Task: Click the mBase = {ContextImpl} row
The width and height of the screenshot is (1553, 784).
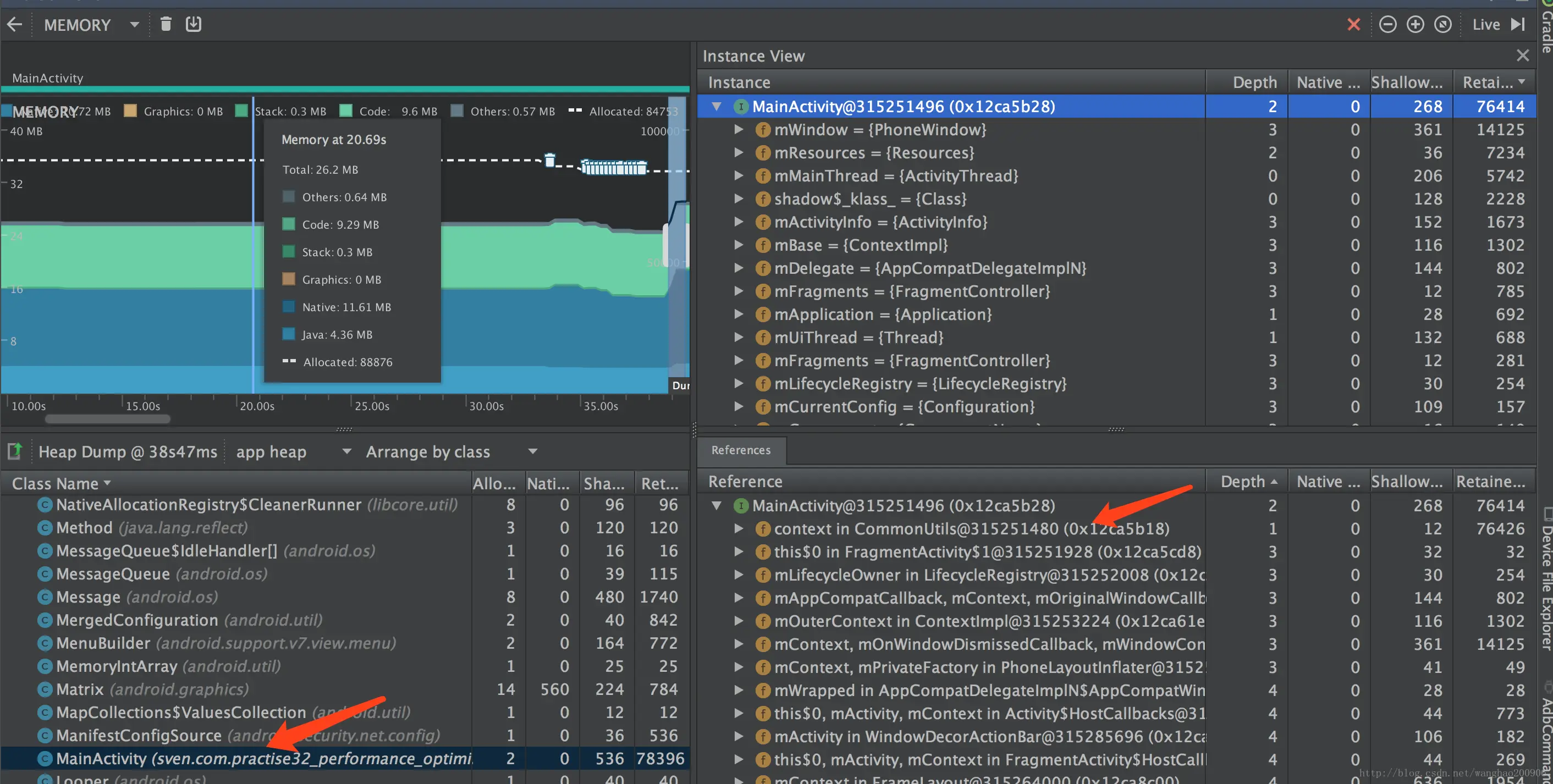Action: (x=1116, y=245)
